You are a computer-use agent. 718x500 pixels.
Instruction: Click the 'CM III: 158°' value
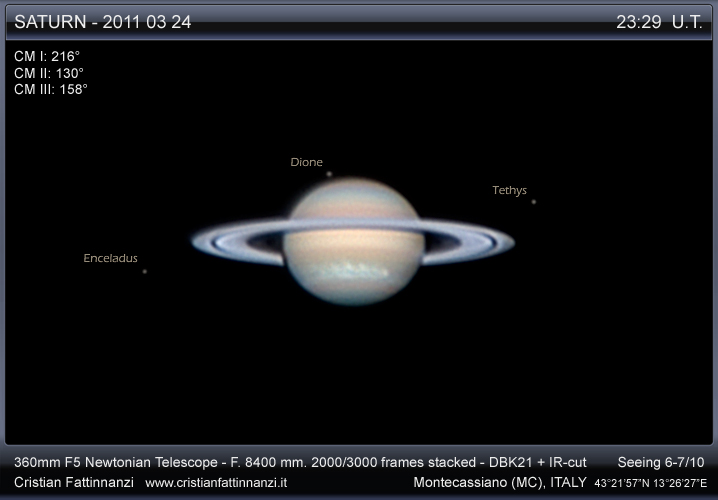point(50,89)
